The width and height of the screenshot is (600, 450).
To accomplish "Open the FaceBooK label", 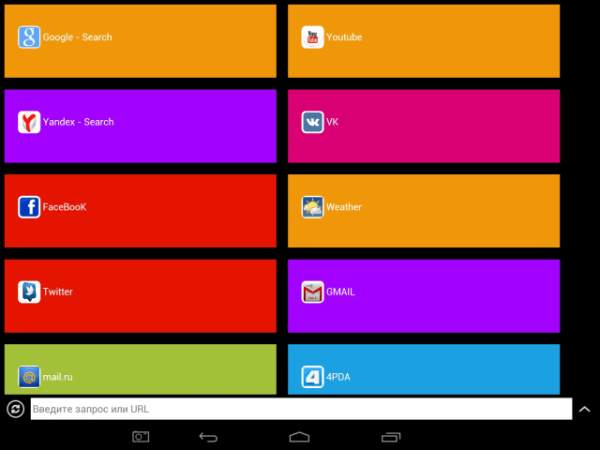I will 64,207.
